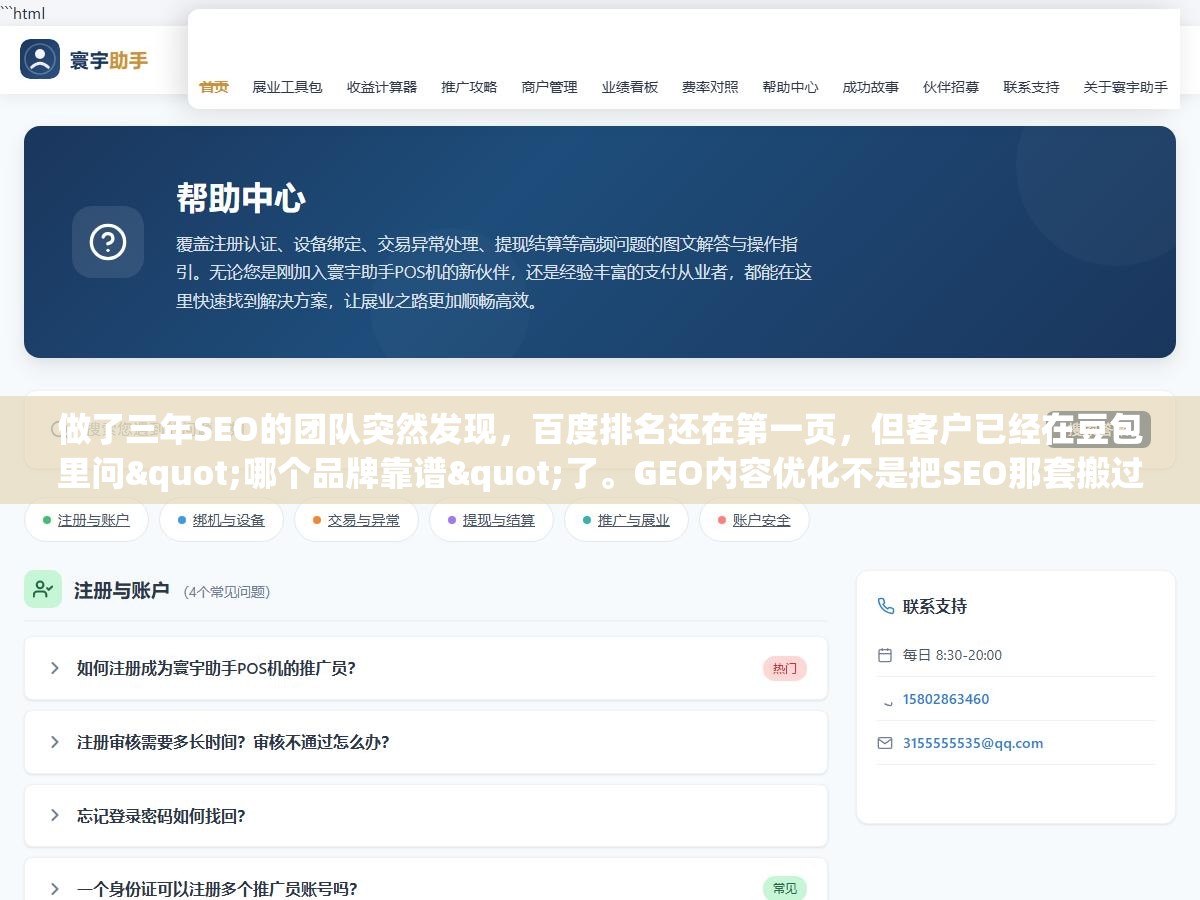Expand 忘记登录密码如何找回 question

[426, 816]
